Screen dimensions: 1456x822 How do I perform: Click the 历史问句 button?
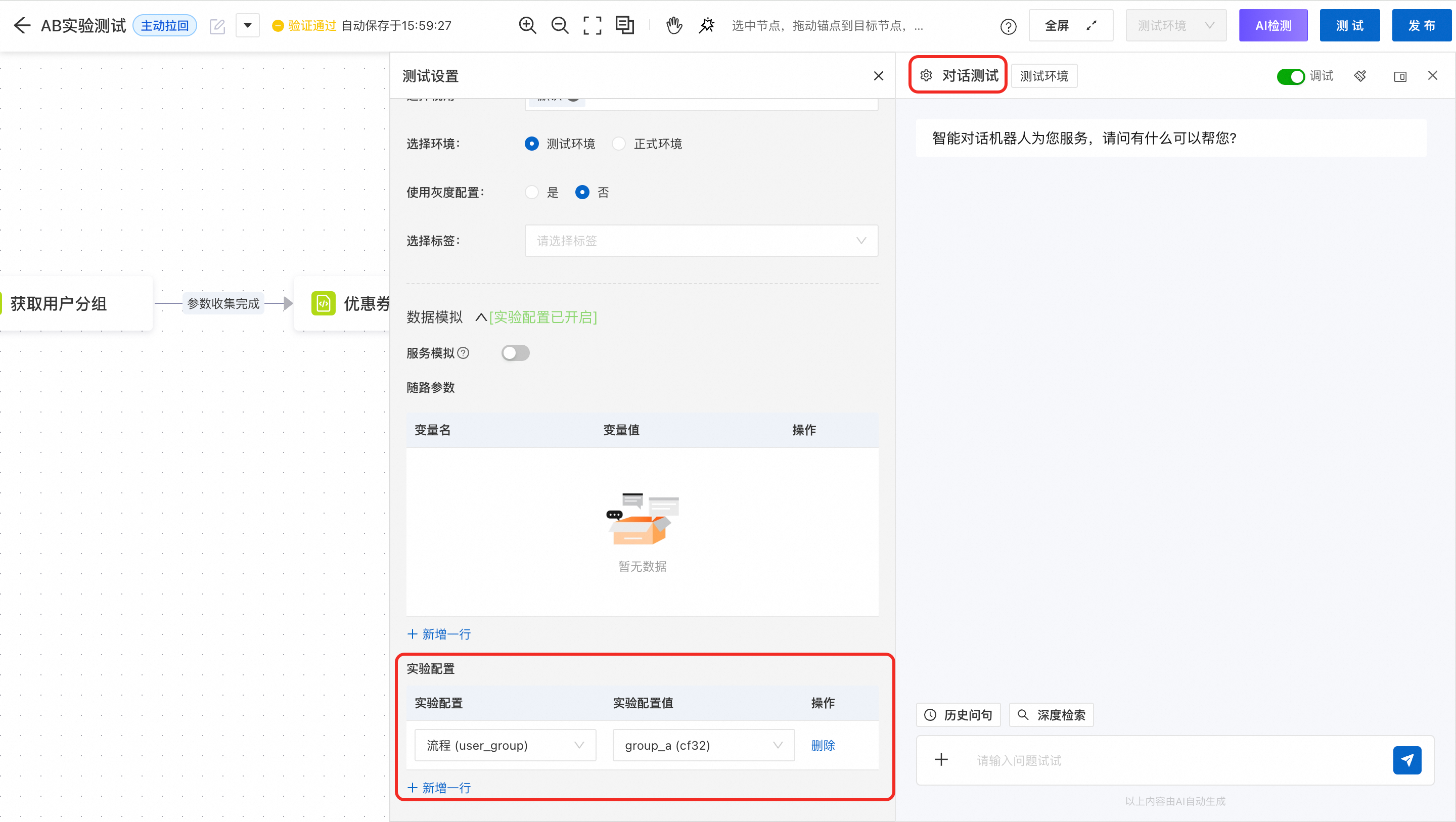(x=958, y=715)
